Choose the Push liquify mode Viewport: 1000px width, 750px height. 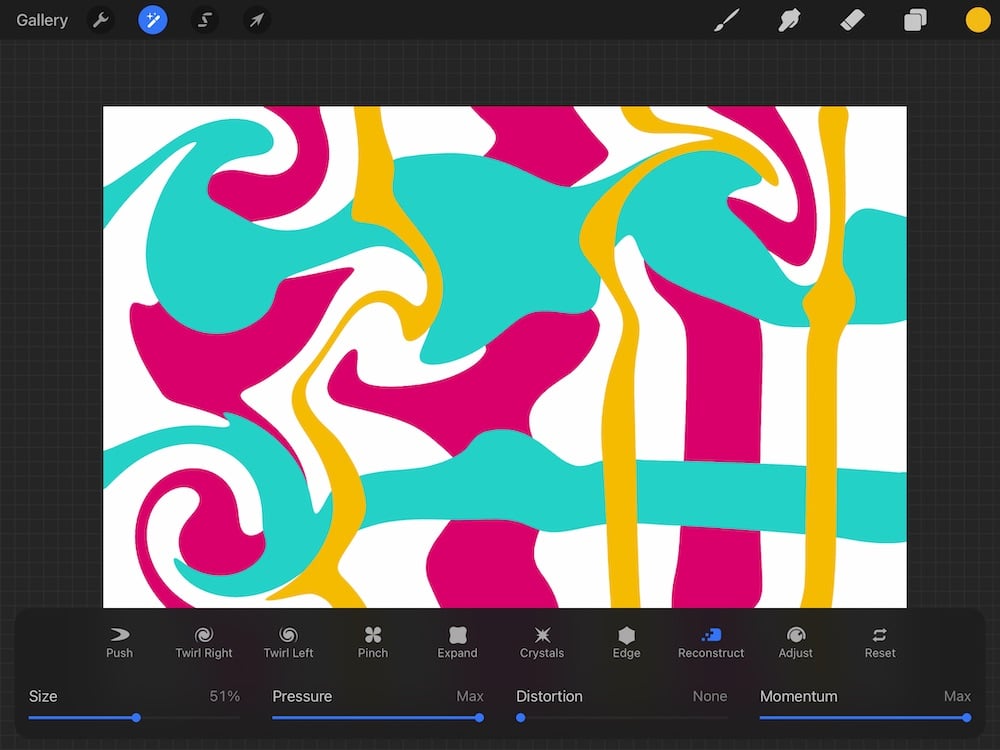[x=119, y=643]
